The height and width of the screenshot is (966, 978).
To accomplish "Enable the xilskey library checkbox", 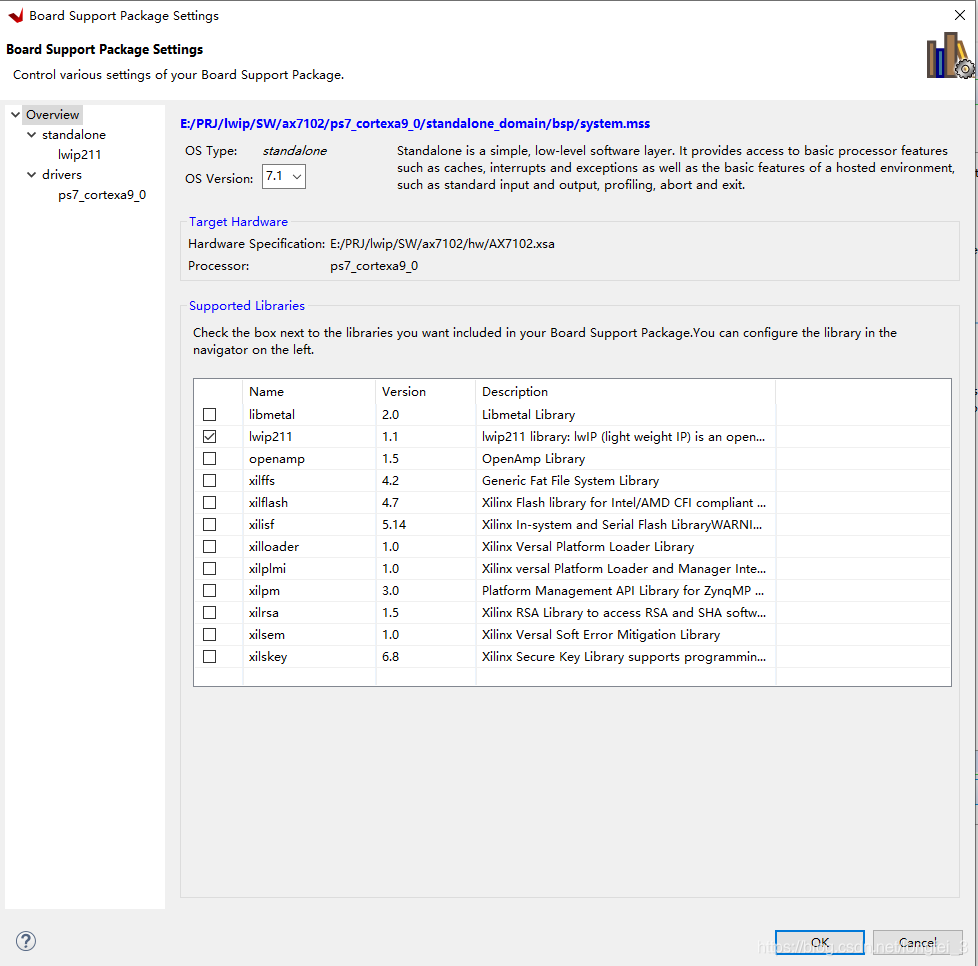I will click(210, 657).
